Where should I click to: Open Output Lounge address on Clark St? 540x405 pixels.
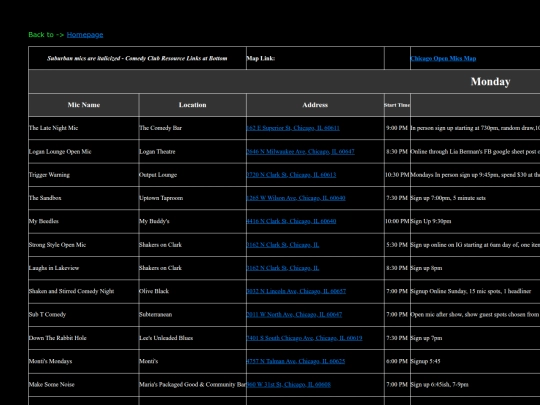click(x=291, y=175)
